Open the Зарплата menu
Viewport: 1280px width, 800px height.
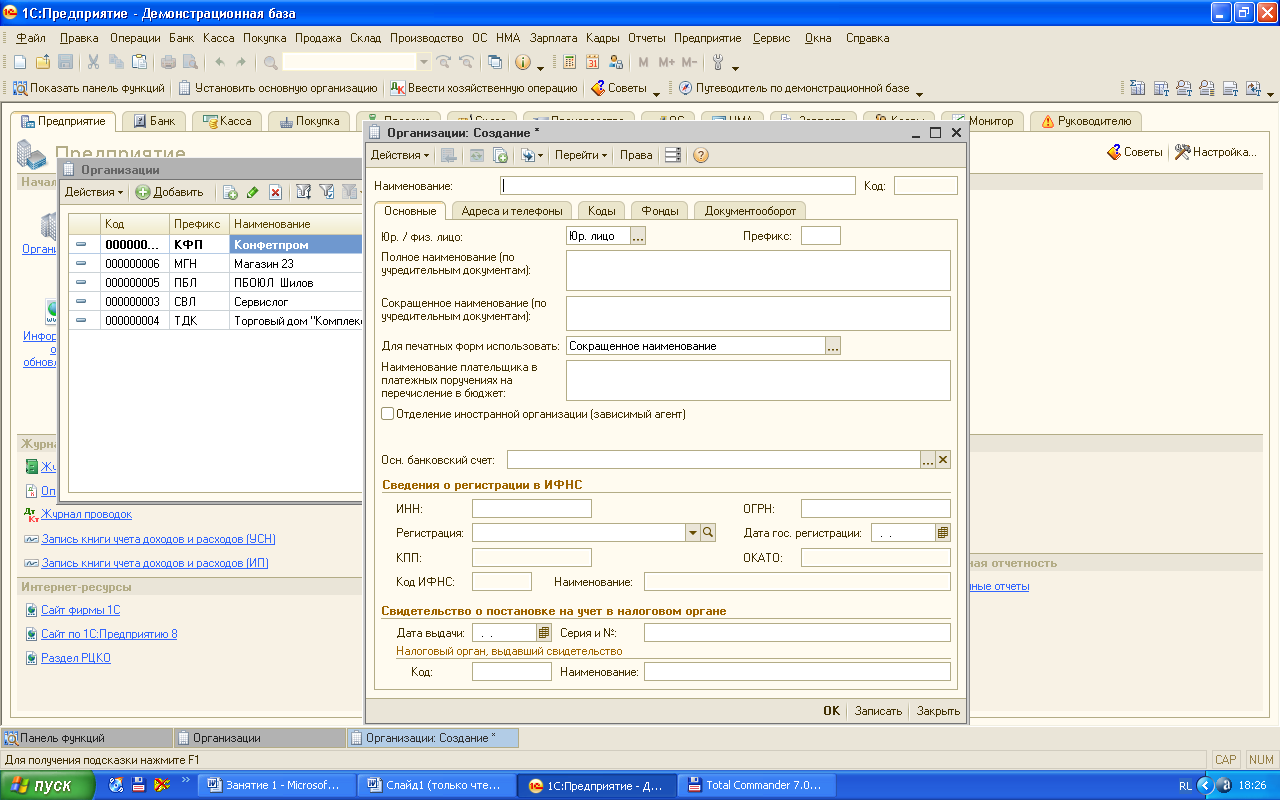click(x=554, y=38)
